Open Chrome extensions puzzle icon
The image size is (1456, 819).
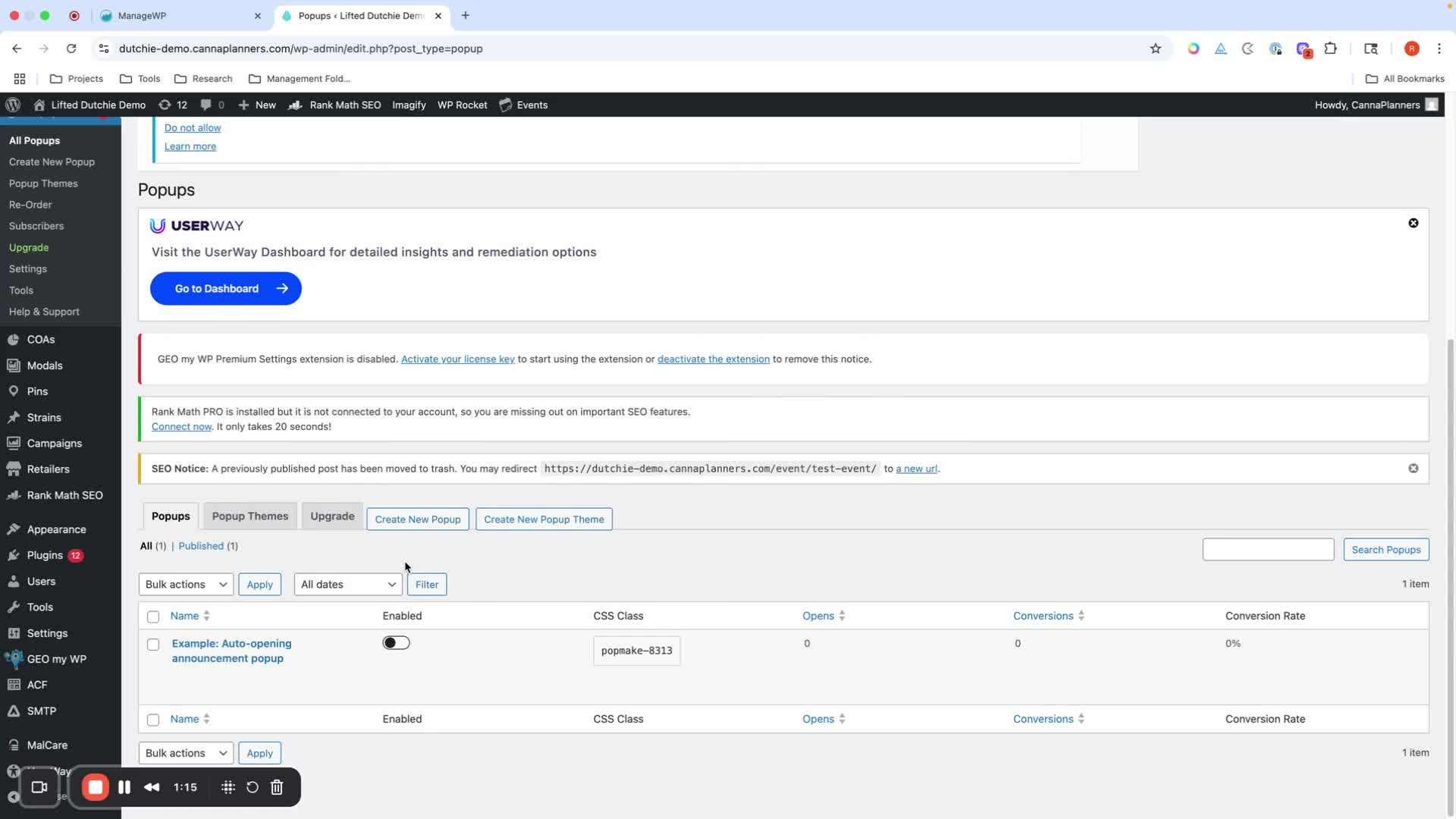(x=1330, y=49)
